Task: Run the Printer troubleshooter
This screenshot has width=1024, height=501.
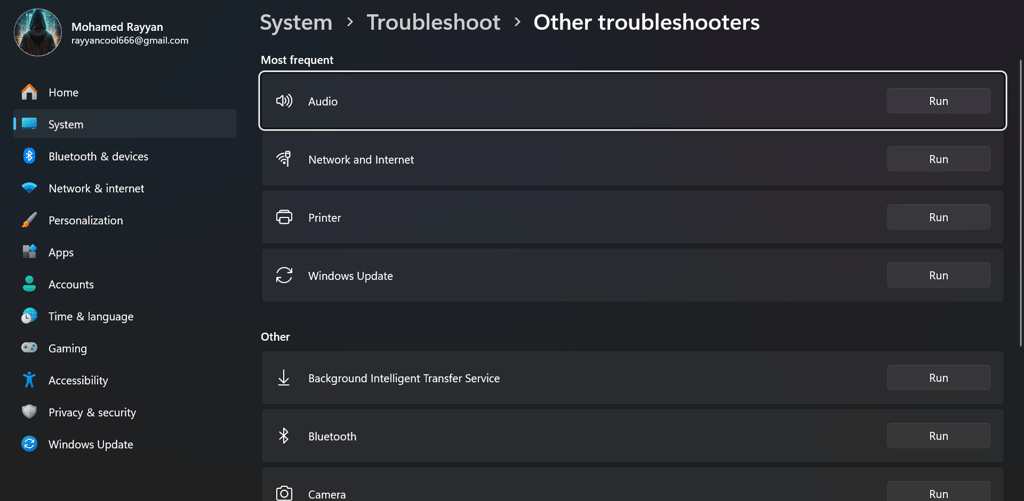Action: pyautogui.click(x=938, y=217)
